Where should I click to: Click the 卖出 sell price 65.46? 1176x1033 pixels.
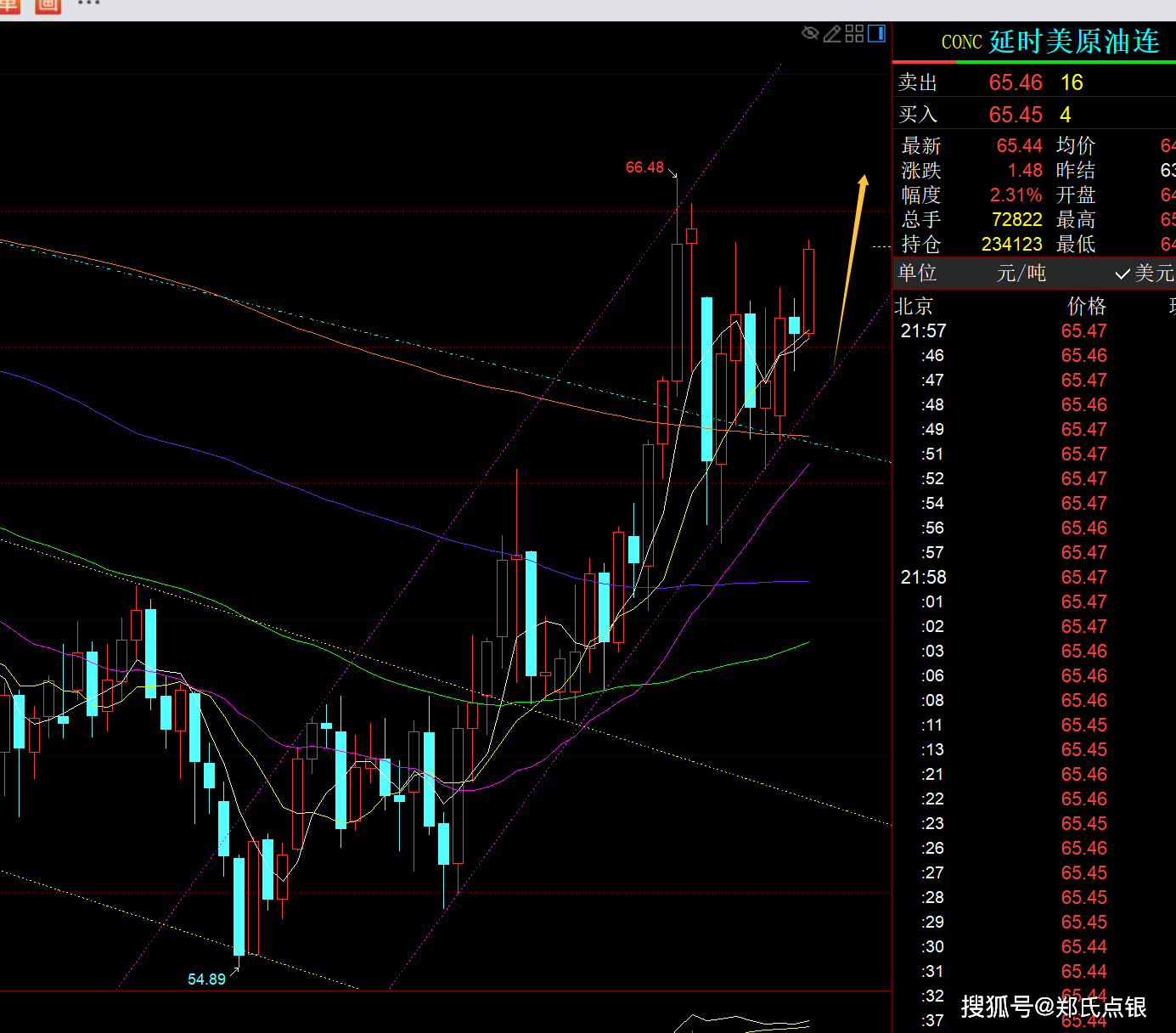1015,82
